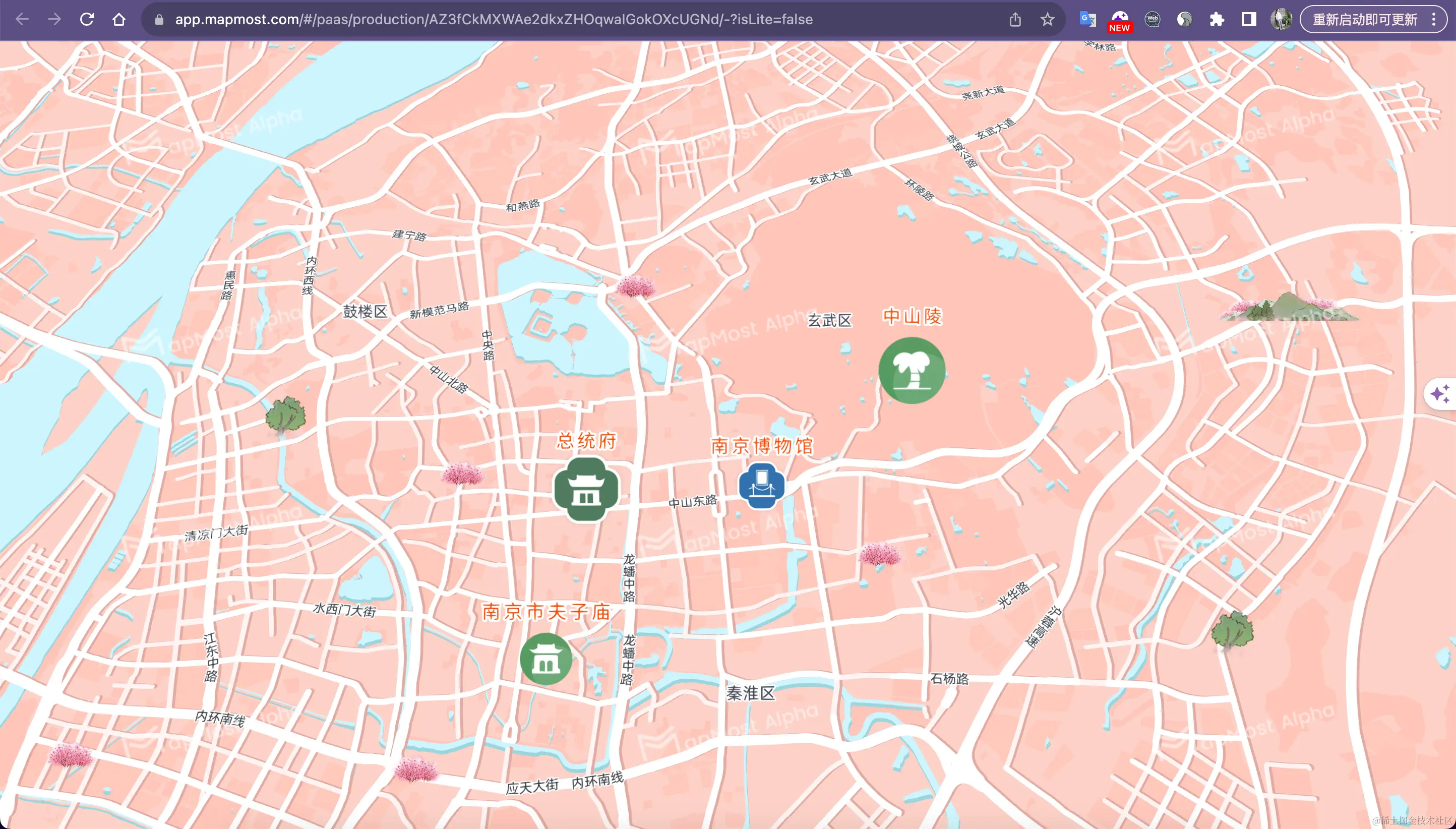Select the 南京市夫子庙 orange label
This screenshot has height=829, width=1456.
(547, 612)
